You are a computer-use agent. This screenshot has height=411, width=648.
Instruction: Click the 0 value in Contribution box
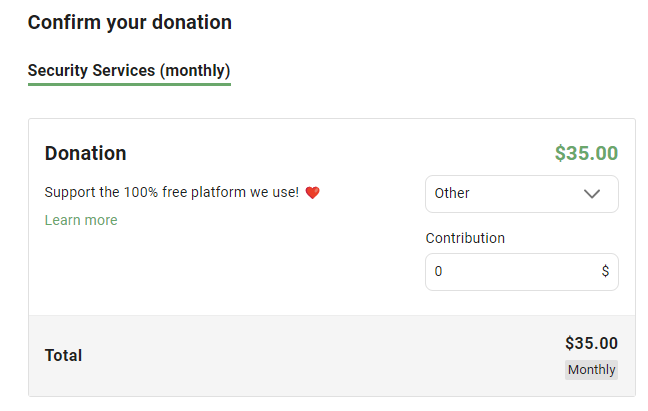[x=438, y=271]
